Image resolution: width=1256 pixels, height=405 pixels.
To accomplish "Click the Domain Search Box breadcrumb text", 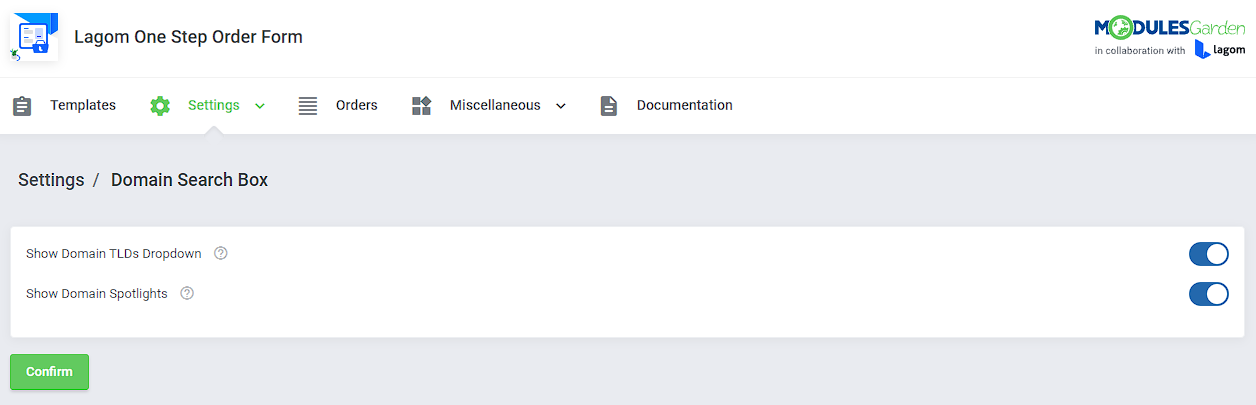I will click(189, 180).
